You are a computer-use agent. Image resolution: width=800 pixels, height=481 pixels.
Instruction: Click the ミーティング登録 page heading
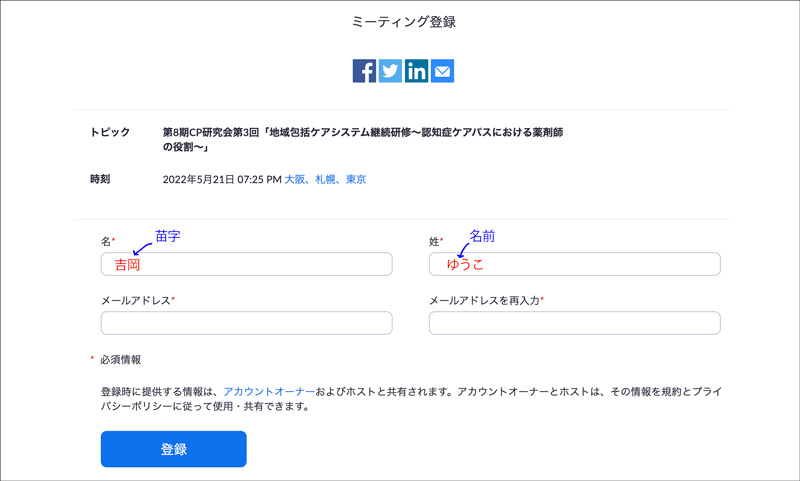[404, 22]
